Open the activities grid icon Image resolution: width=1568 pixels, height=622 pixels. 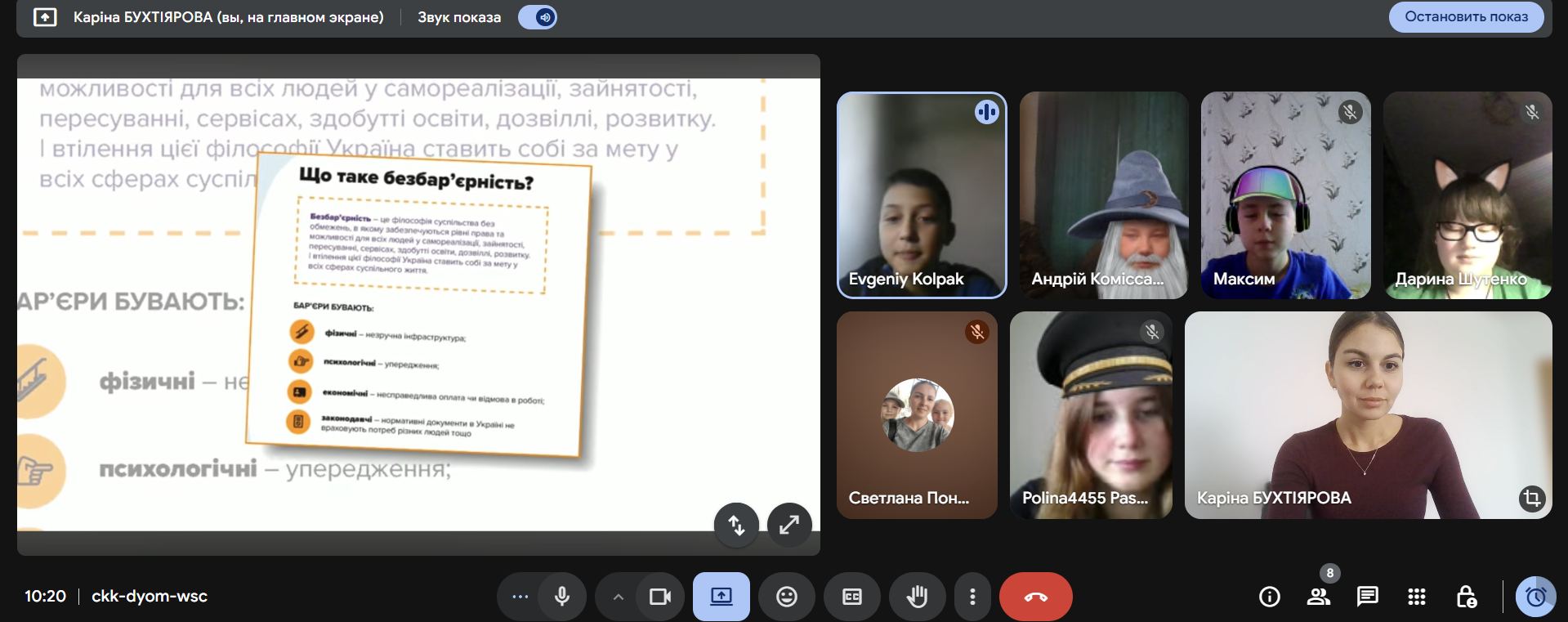click(x=1417, y=597)
